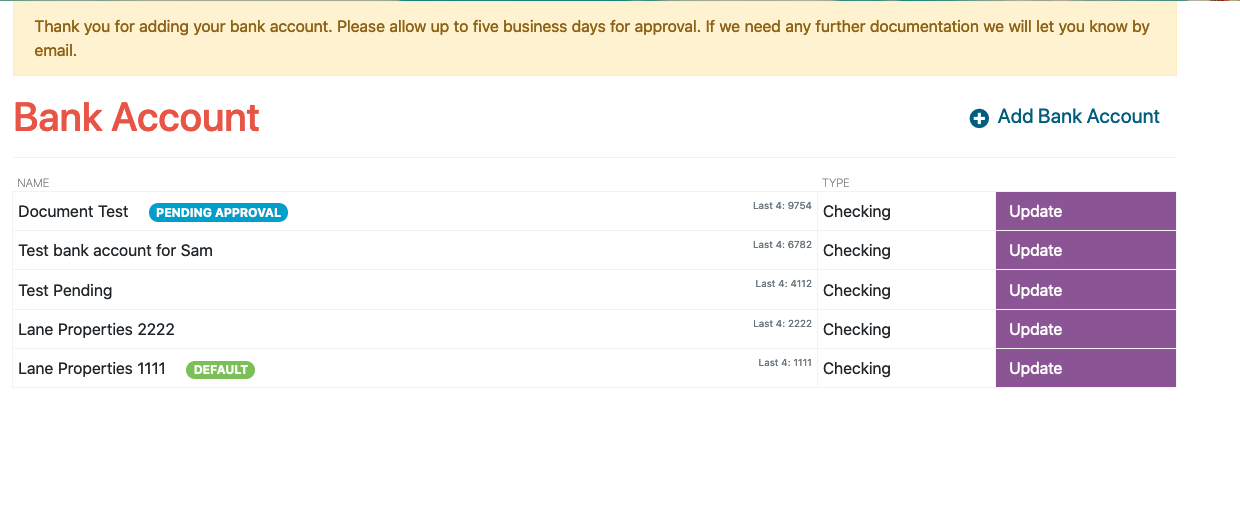1240x507 pixels.
Task: Click the plus icon beside Add Bank Account
Action: 979,118
